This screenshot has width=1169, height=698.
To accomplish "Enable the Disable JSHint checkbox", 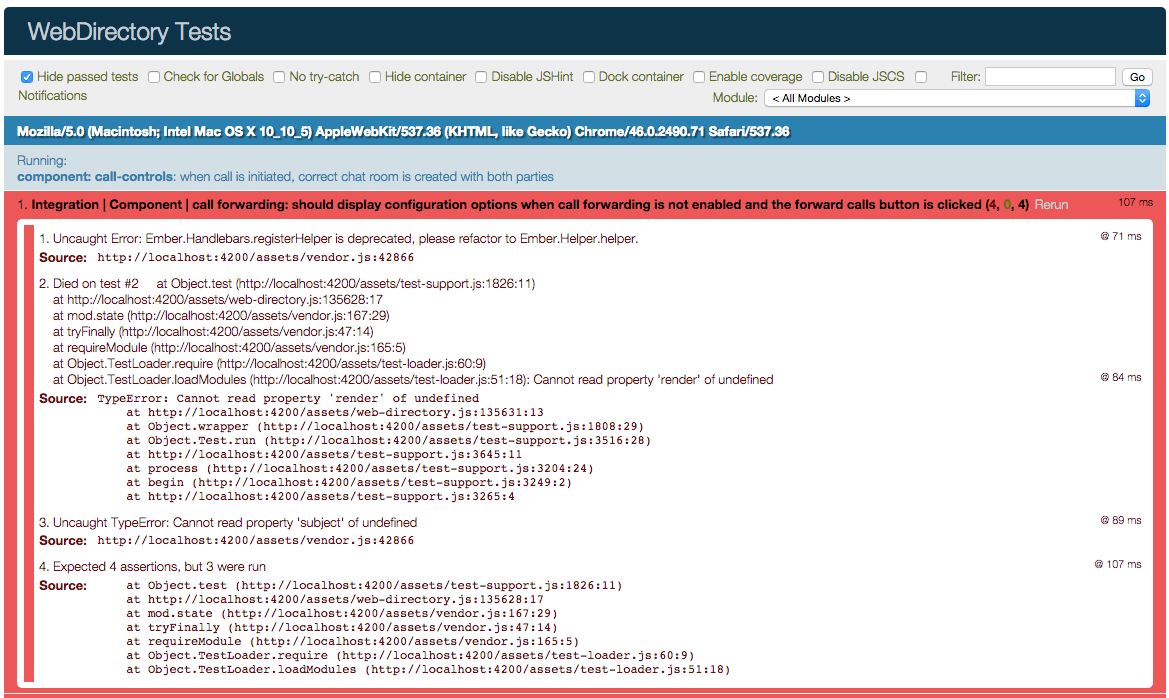I will pyautogui.click(x=481, y=77).
